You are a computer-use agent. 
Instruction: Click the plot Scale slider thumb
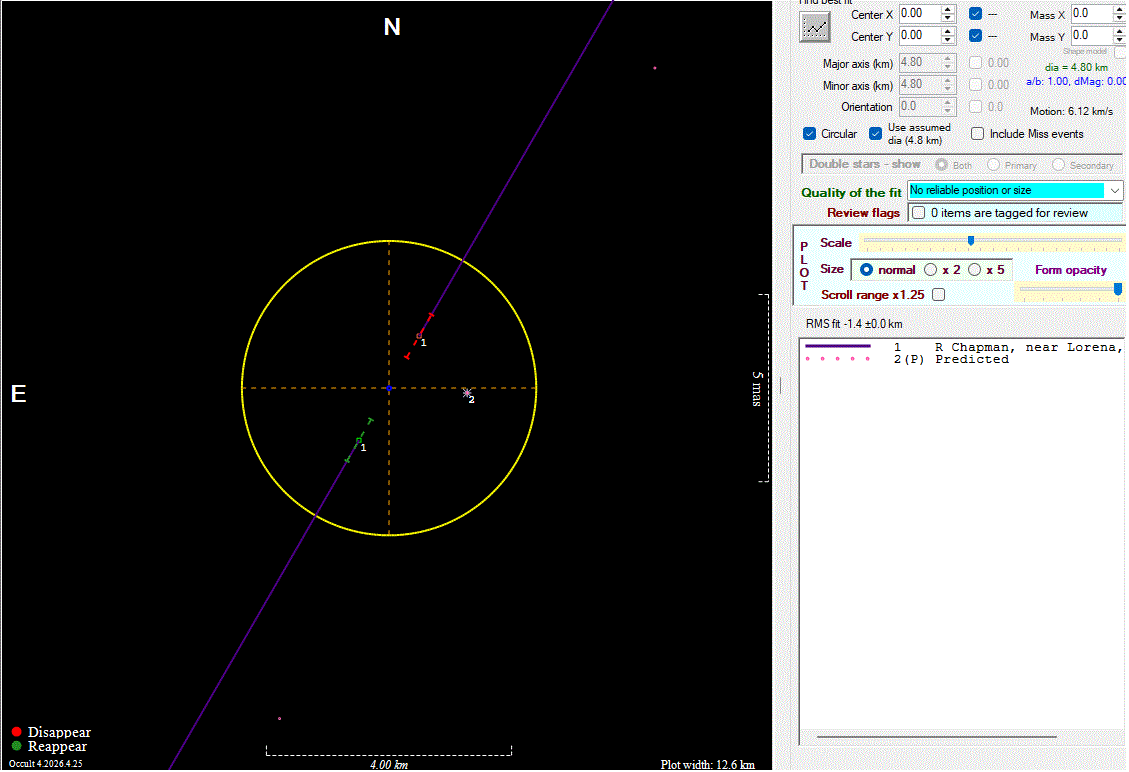971,241
